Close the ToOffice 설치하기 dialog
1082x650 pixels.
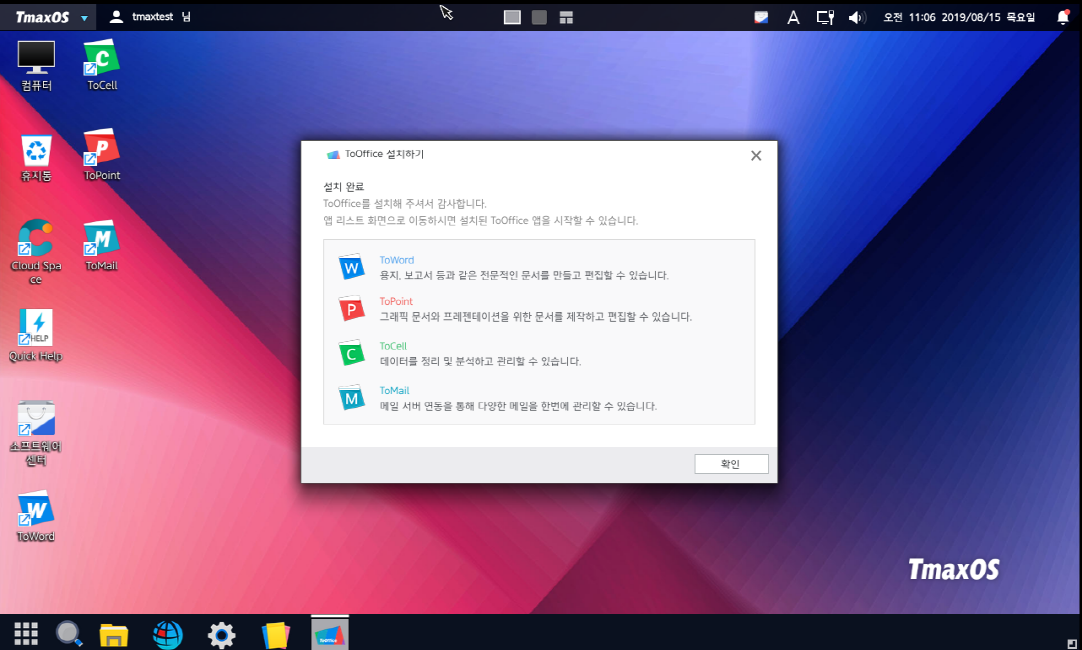point(756,156)
